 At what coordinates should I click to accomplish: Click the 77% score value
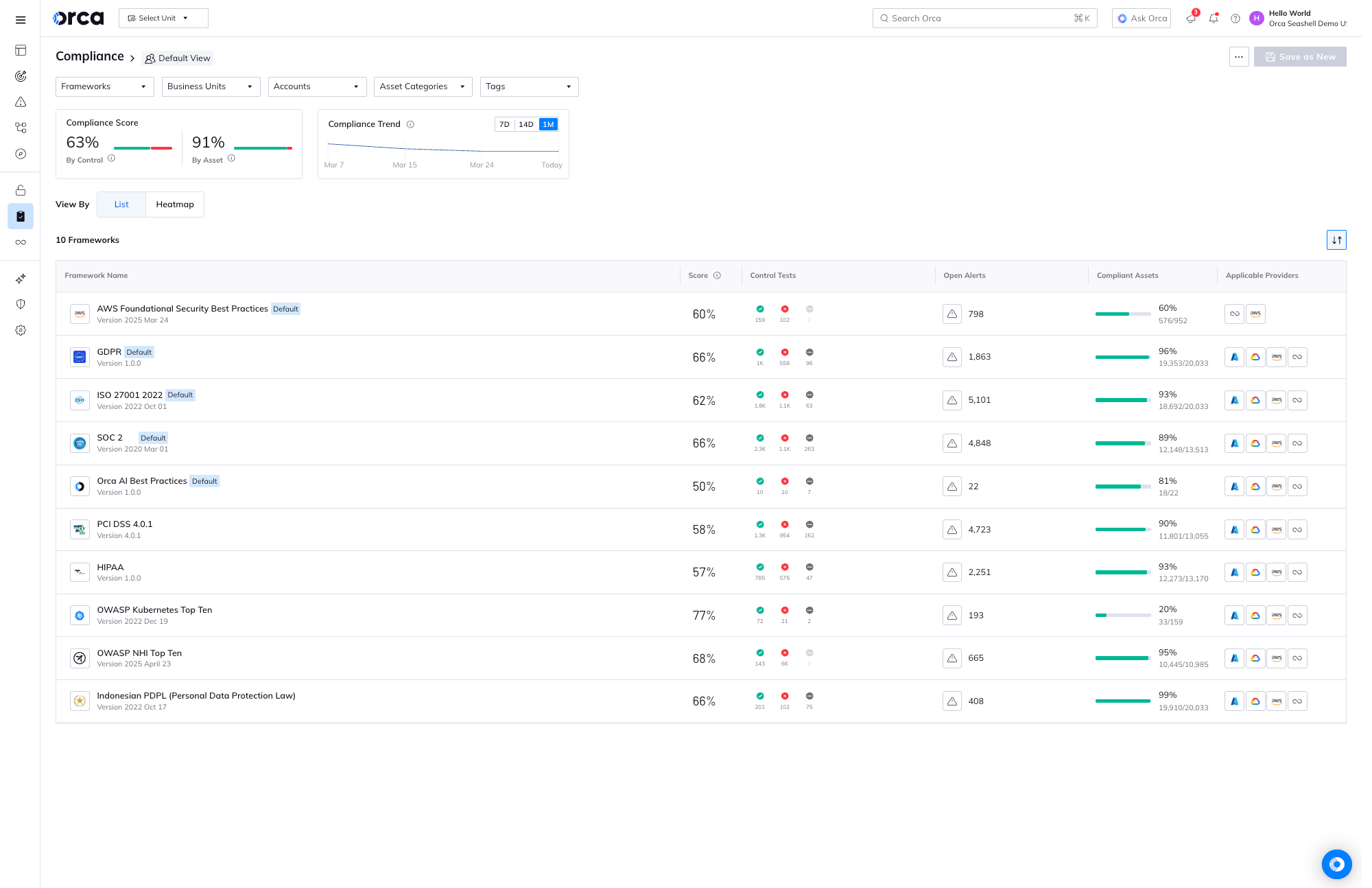[704, 616]
